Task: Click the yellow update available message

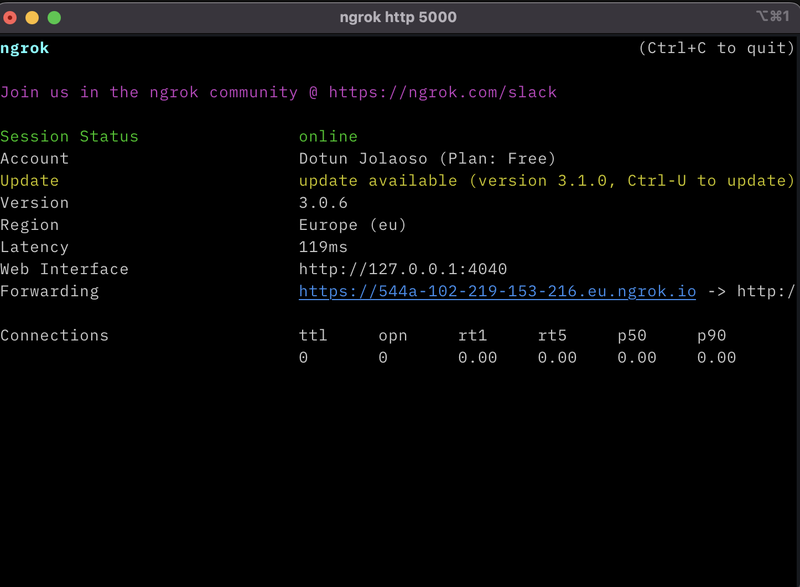Action: [x=546, y=181]
